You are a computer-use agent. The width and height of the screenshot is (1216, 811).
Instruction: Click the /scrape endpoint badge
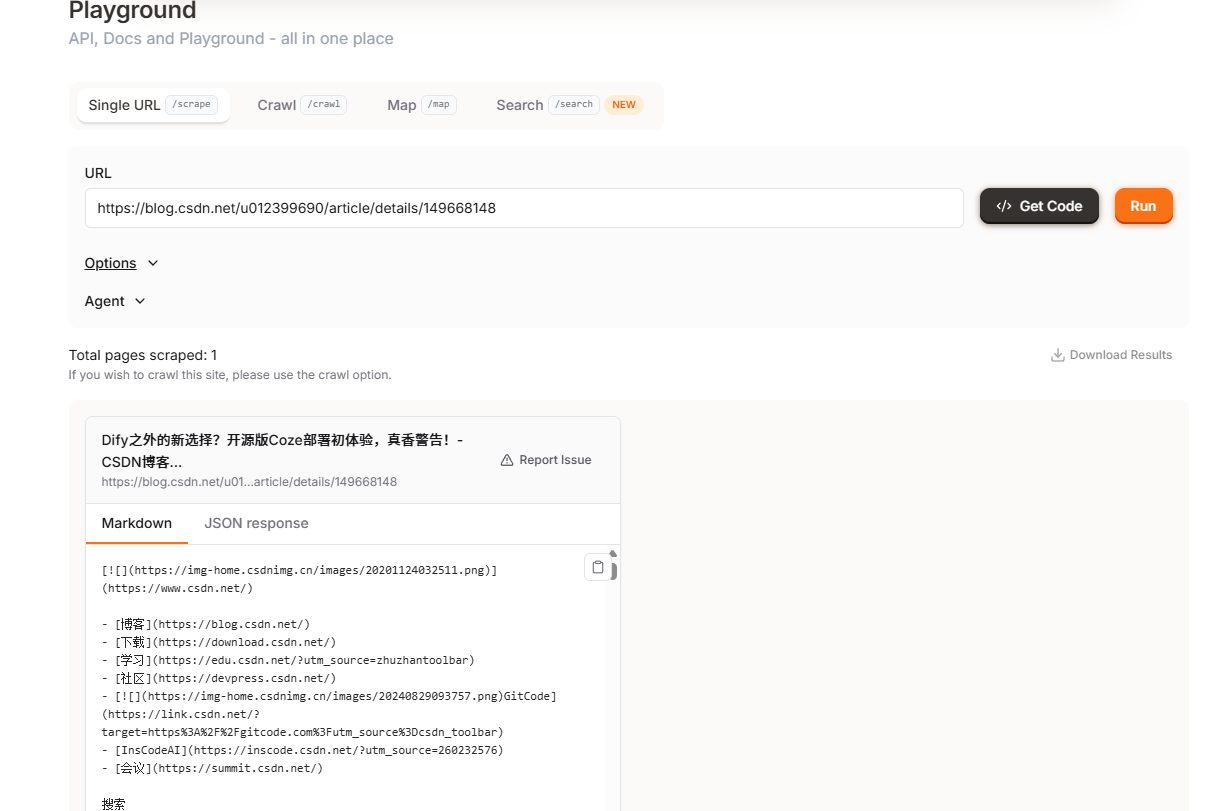(192, 105)
